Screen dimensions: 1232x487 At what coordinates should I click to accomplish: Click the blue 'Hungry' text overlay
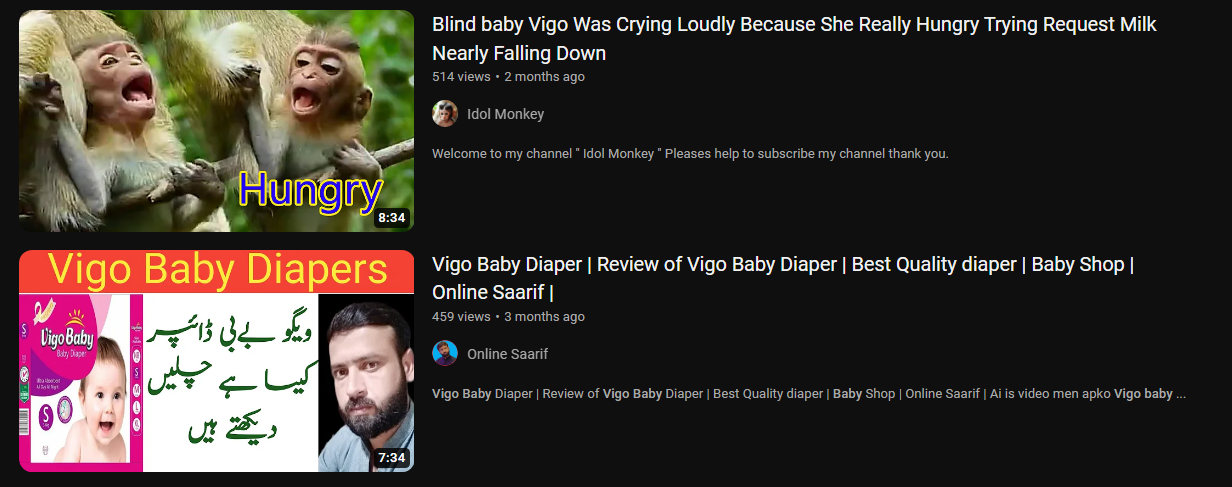tap(311, 191)
